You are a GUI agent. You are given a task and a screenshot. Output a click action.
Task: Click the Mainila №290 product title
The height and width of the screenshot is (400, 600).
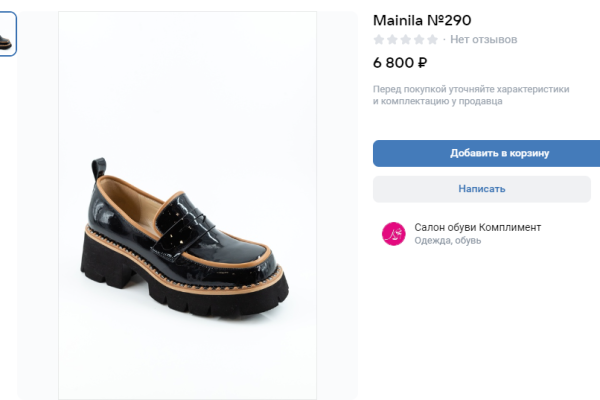click(422, 19)
